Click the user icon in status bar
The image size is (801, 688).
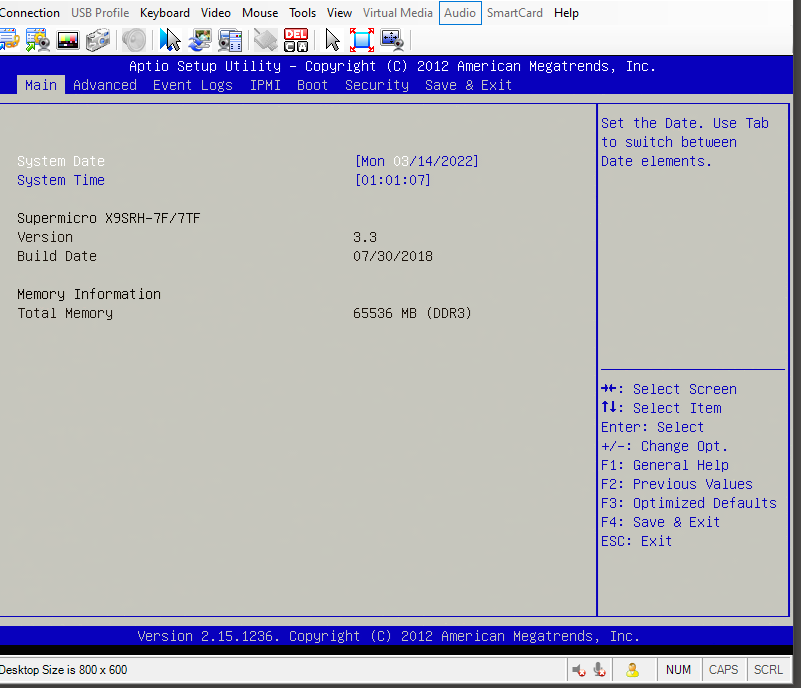[x=632, y=670]
